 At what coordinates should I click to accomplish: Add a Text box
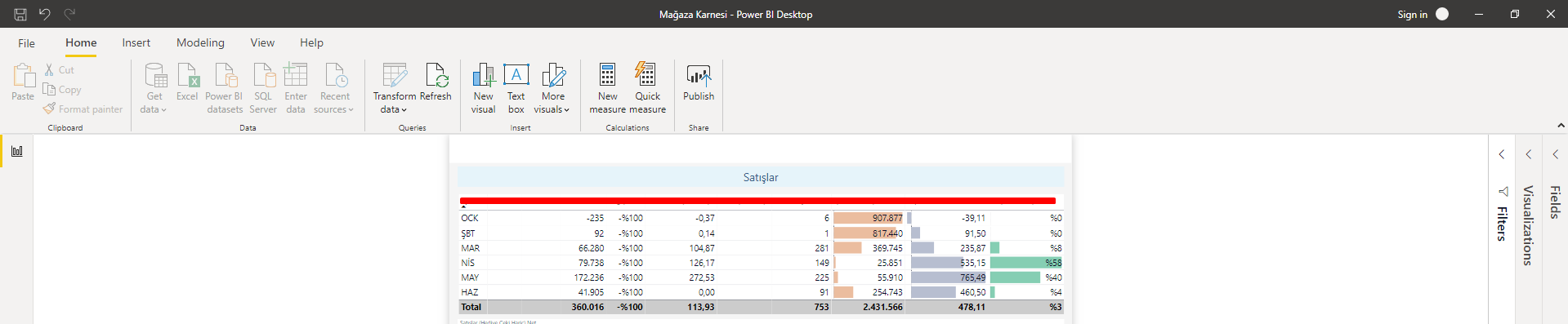516,88
